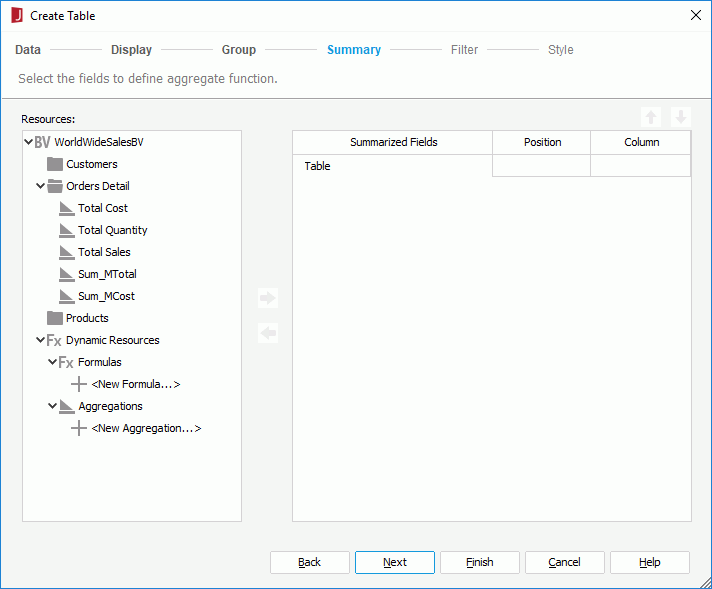Jump to the Filter step

click(x=465, y=49)
